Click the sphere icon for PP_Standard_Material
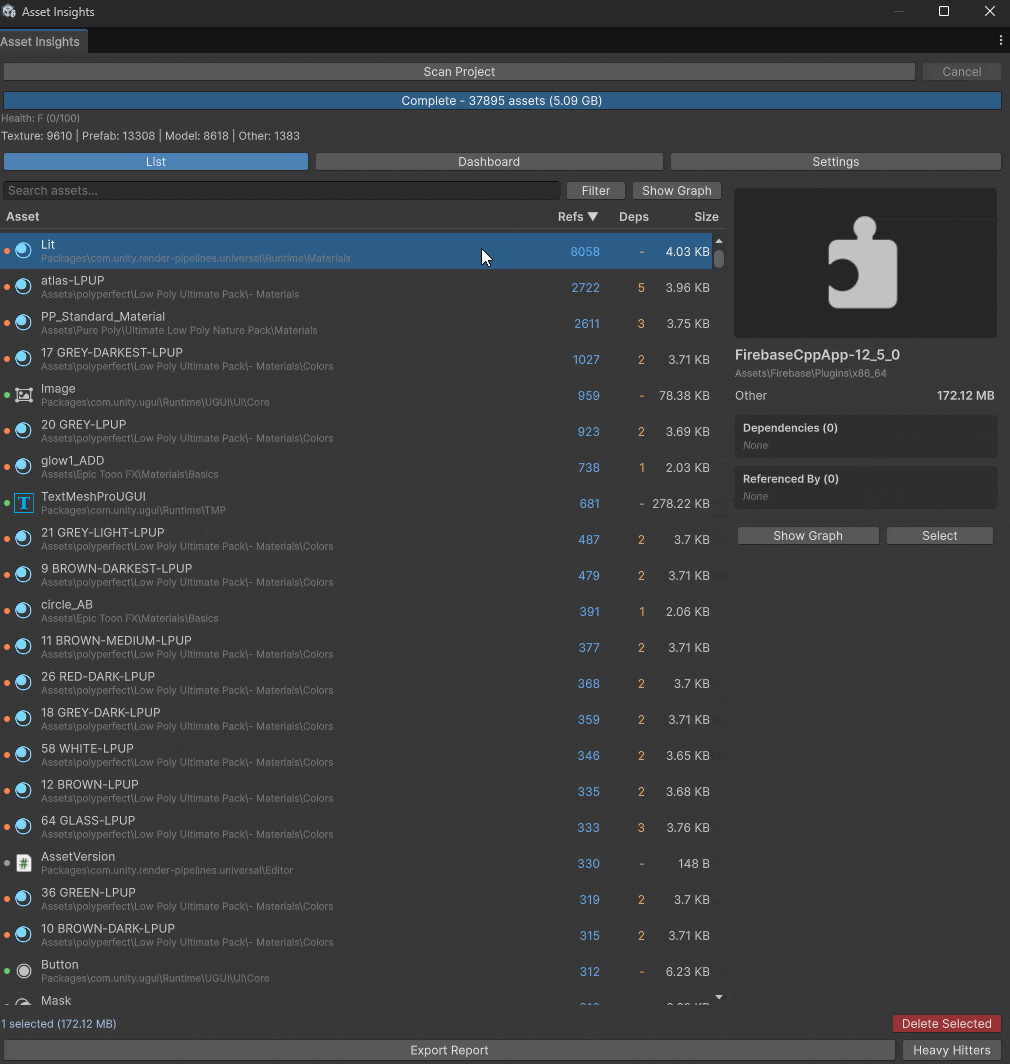 point(24,322)
